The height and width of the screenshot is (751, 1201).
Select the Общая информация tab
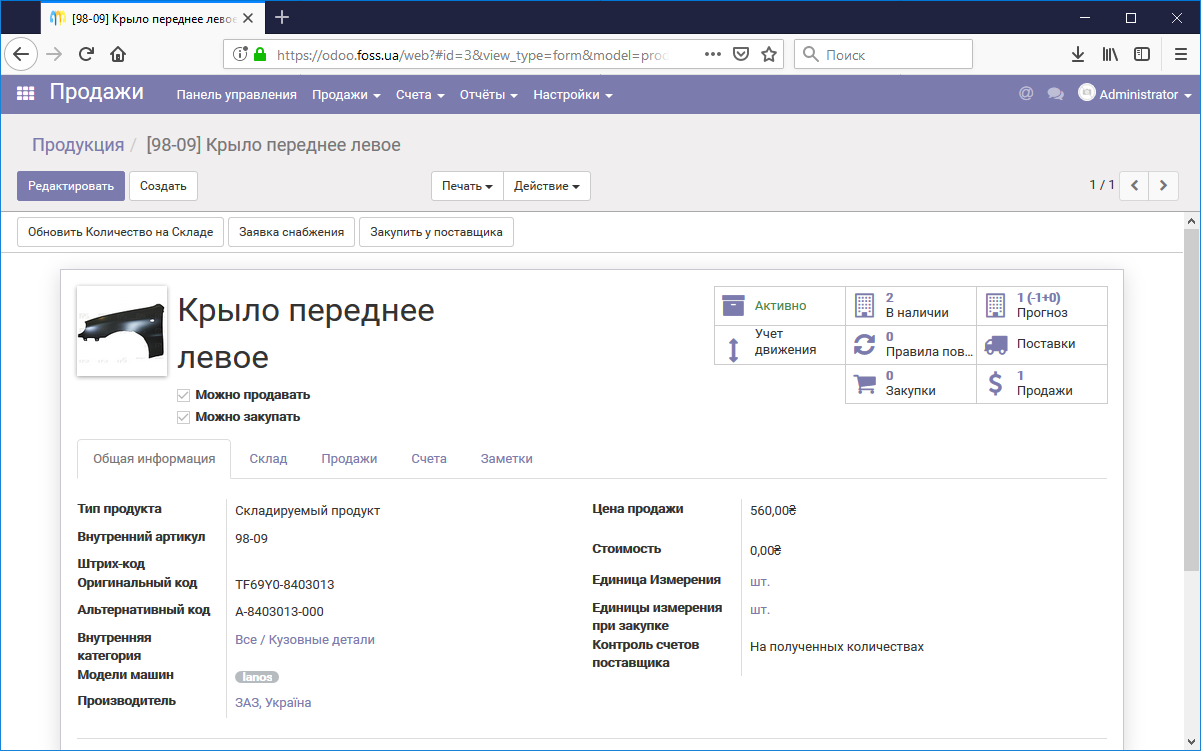click(154, 459)
